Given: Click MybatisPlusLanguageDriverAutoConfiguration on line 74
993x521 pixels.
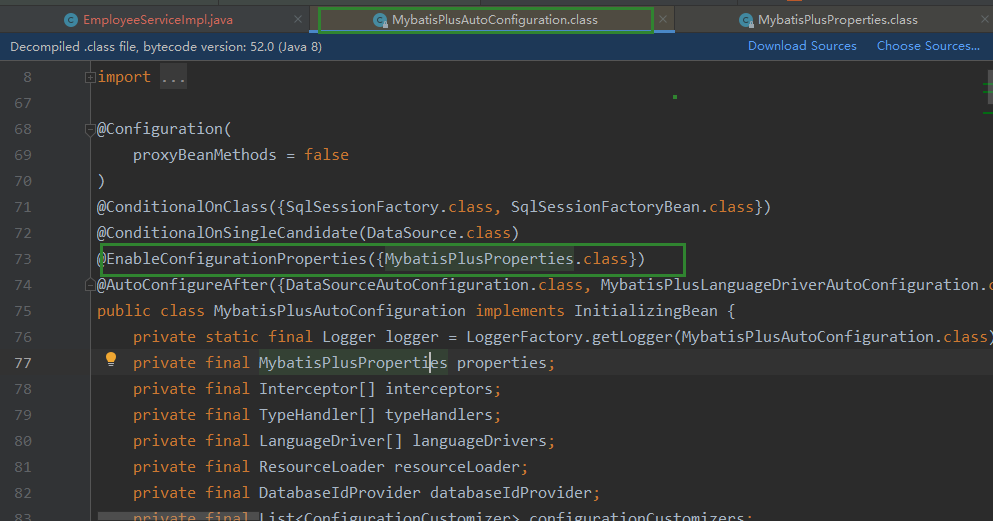Looking at the screenshot, I should [x=789, y=285].
